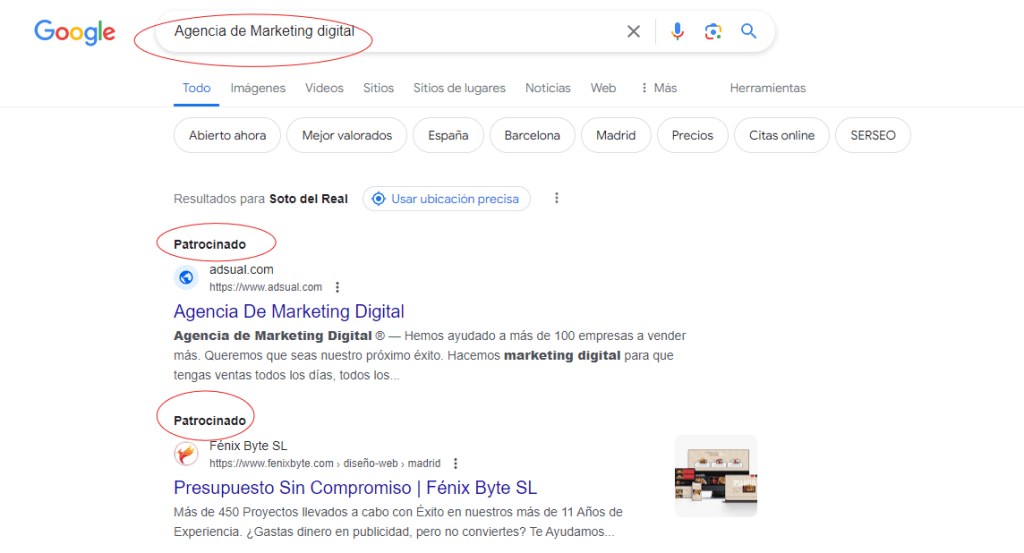Select the Barcelona filter chip
The height and width of the screenshot is (553, 1024).
pos(532,135)
